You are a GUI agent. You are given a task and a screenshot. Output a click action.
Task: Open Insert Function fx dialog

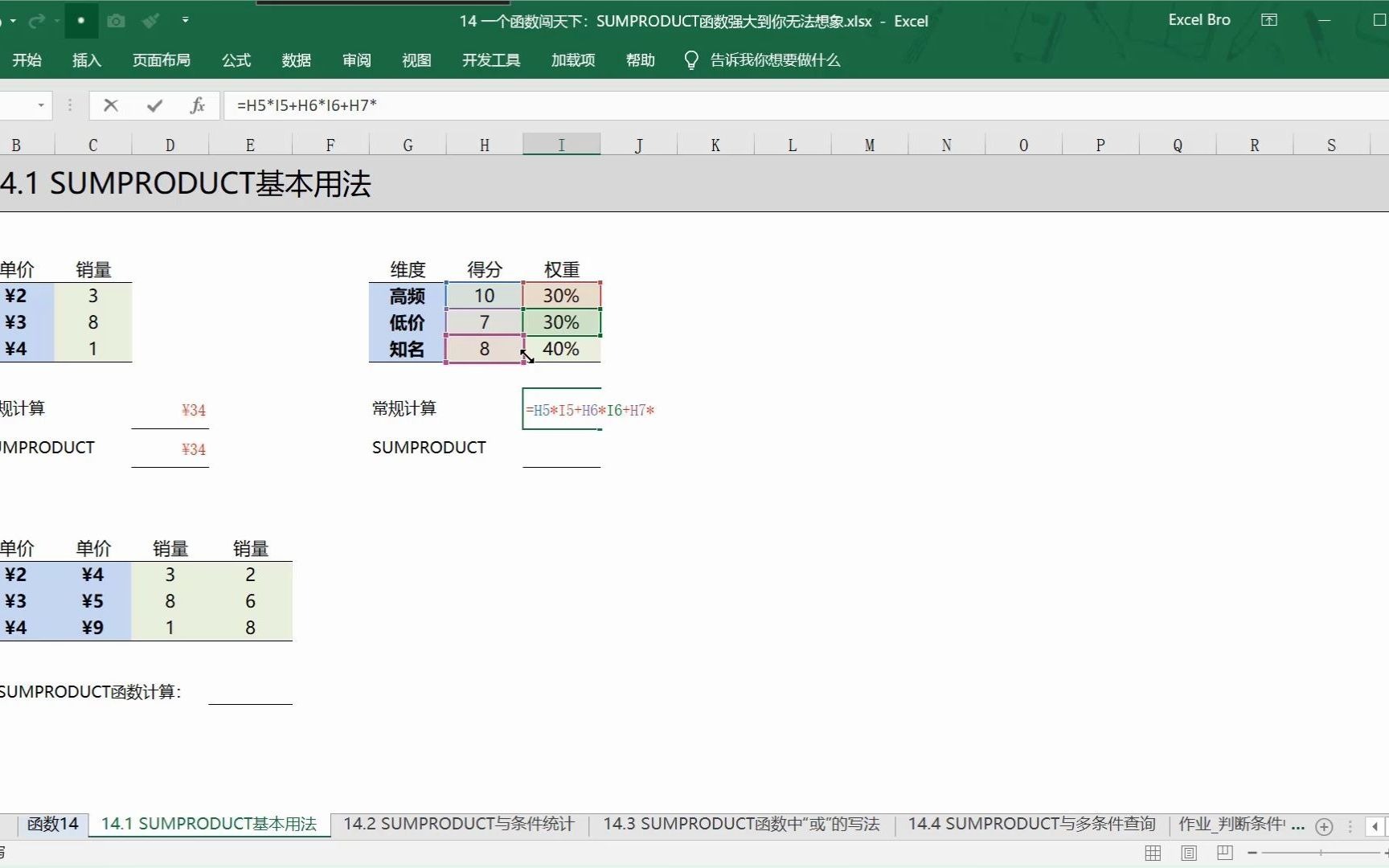(x=197, y=105)
